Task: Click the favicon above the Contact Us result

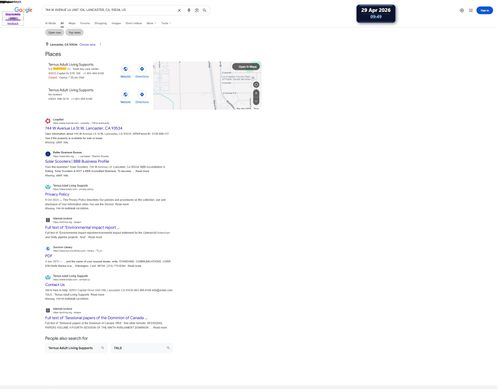Action: (x=48, y=277)
